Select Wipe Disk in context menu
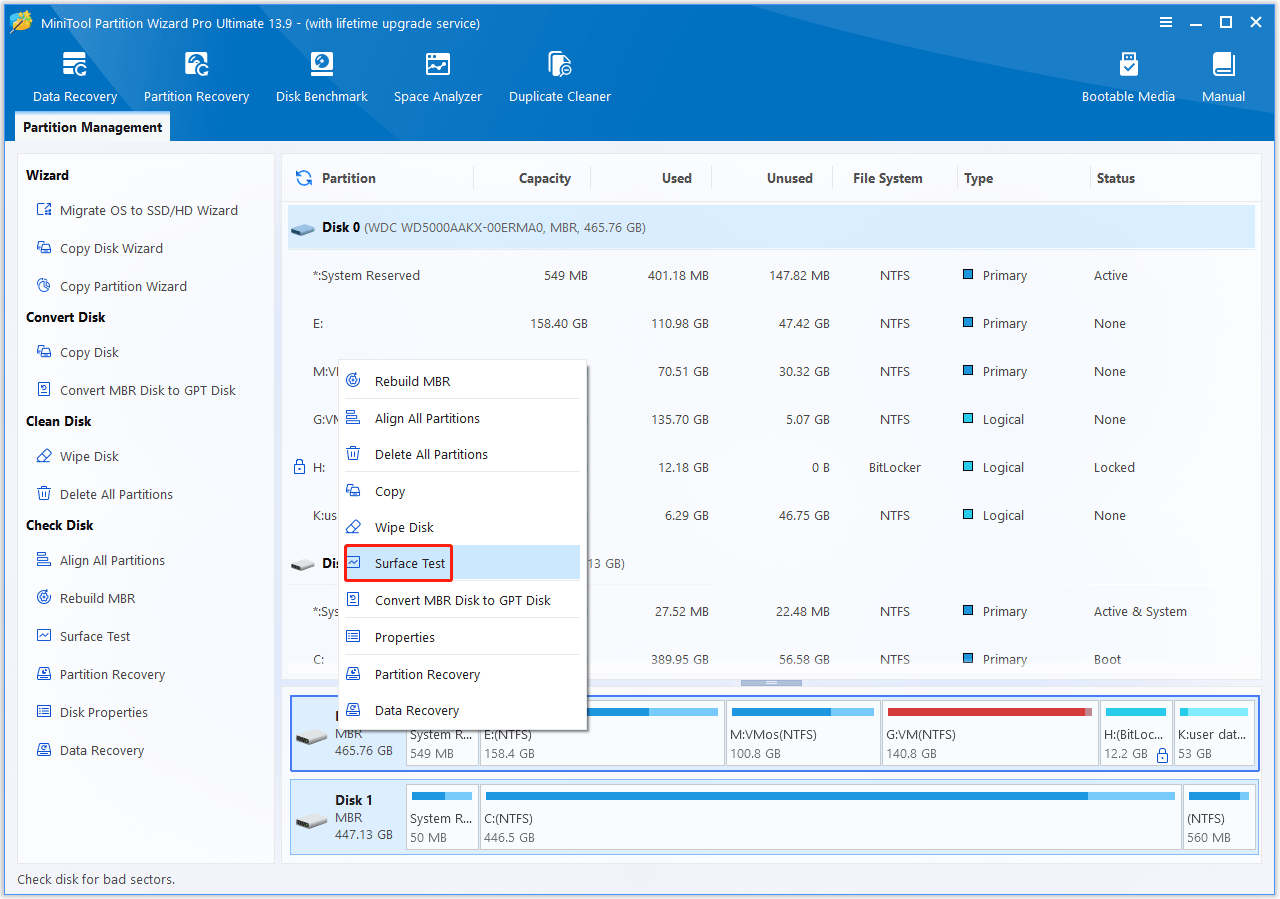The image size is (1280, 899). point(462,527)
